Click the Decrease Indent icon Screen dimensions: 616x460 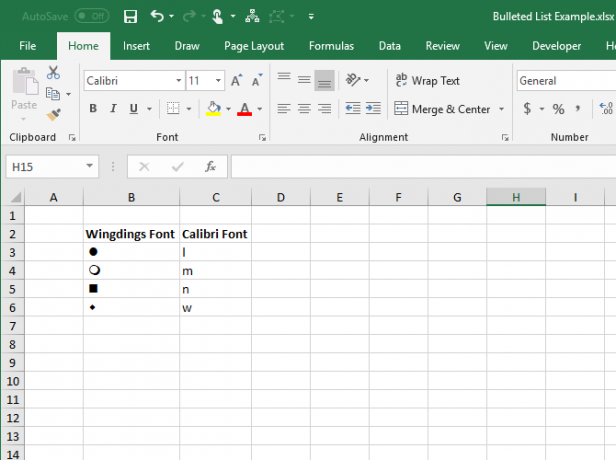coord(353,108)
